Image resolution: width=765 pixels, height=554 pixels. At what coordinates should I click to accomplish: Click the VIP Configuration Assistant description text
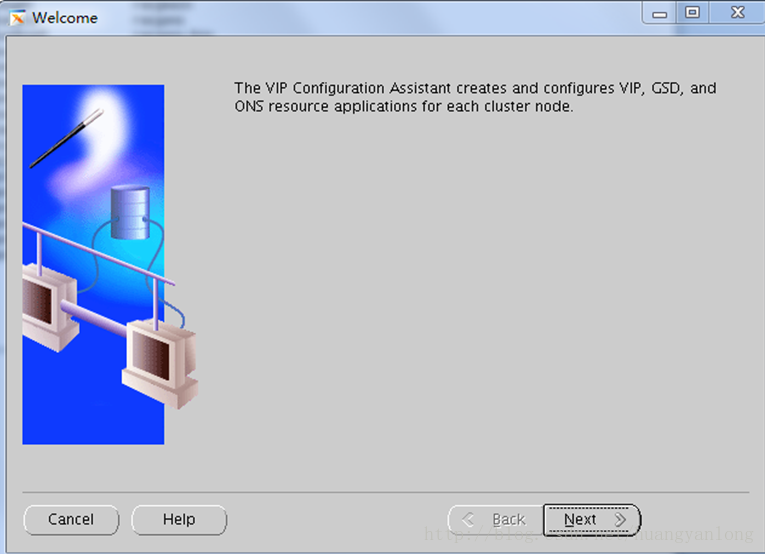click(475, 97)
